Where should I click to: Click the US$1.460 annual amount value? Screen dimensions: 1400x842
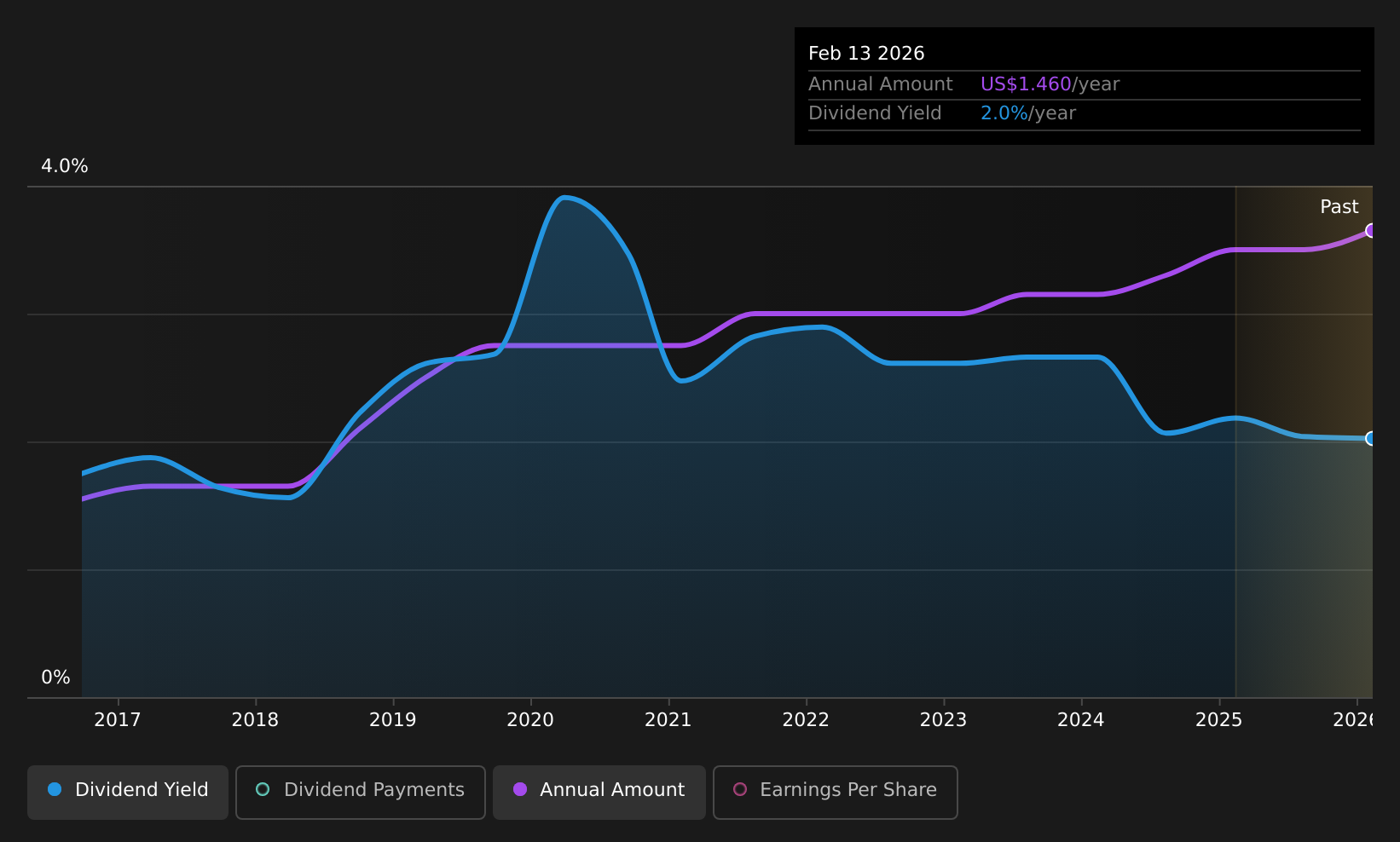click(1026, 84)
